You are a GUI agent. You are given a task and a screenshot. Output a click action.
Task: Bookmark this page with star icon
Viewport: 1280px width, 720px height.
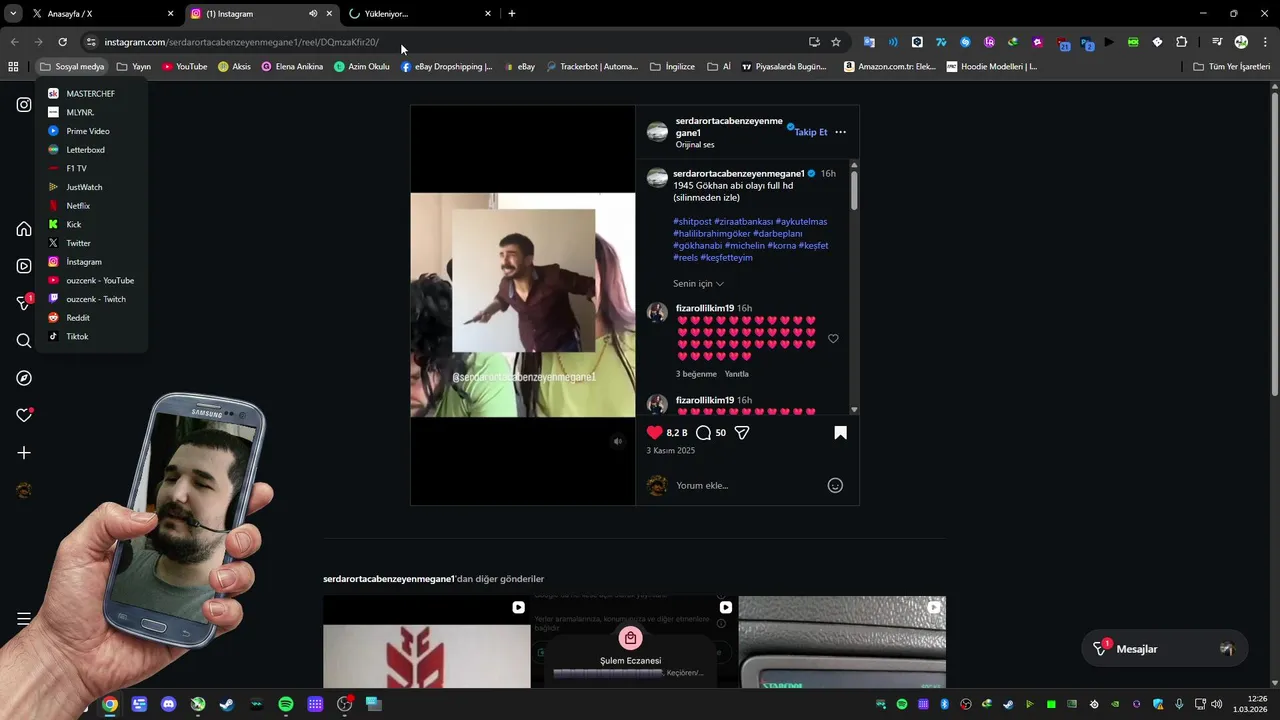tap(836, 42)
